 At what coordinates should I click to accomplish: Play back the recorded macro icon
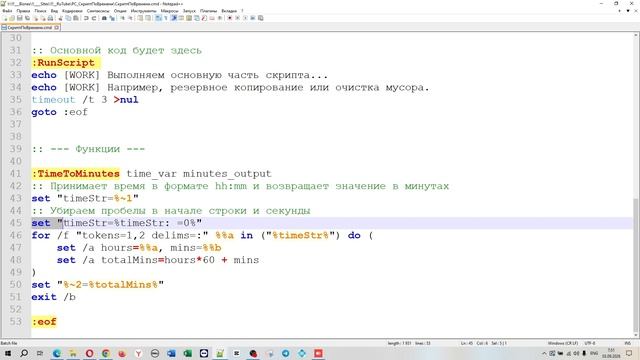coord(245,18)
